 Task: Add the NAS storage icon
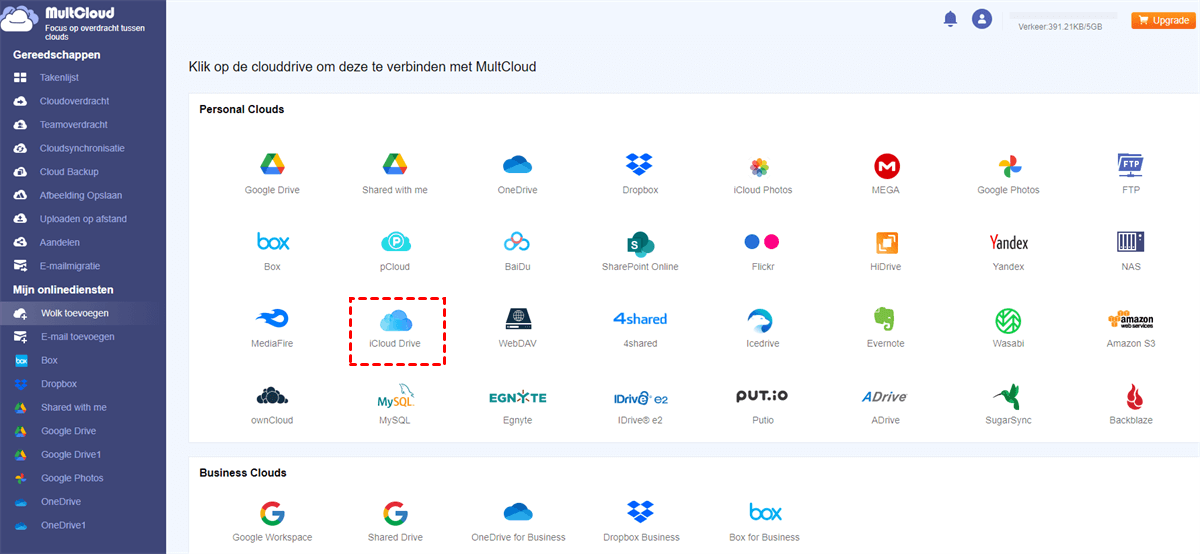(1131, 242)
